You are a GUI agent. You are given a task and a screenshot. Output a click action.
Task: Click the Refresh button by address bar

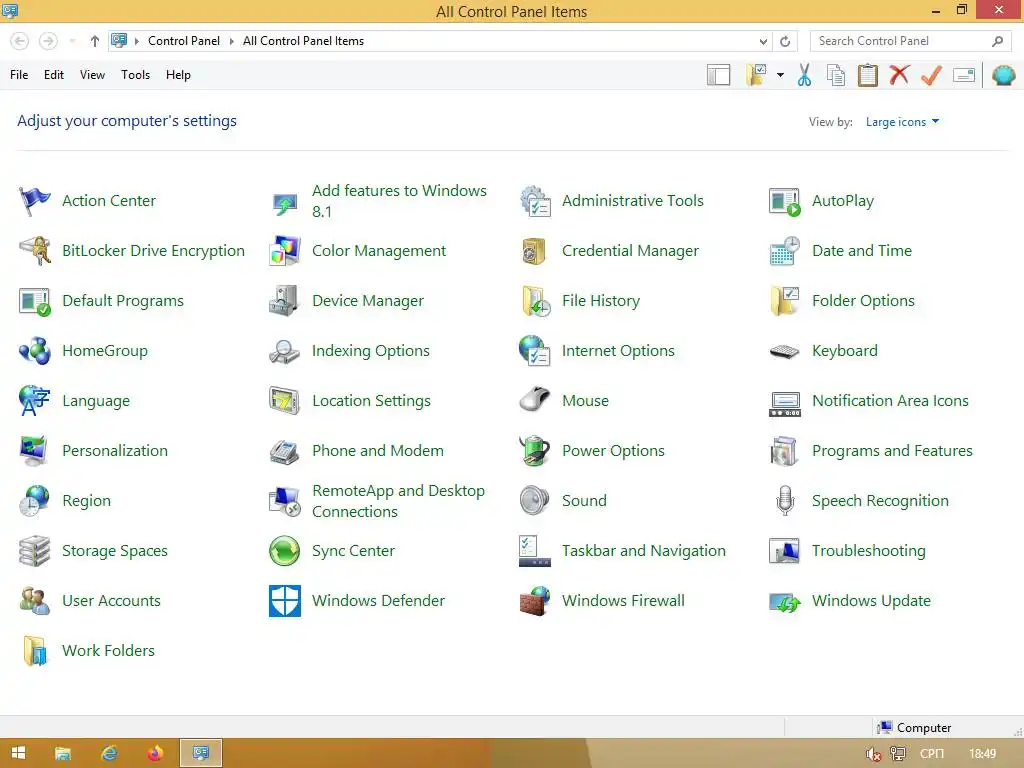pos(785,41)
